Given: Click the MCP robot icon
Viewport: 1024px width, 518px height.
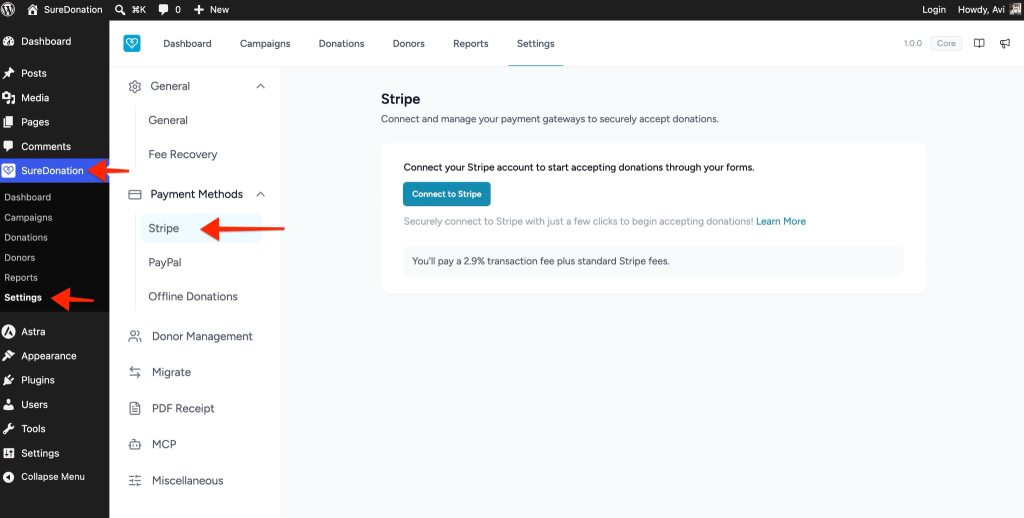Looking at the screenshot, I should [x=135, y=445].
